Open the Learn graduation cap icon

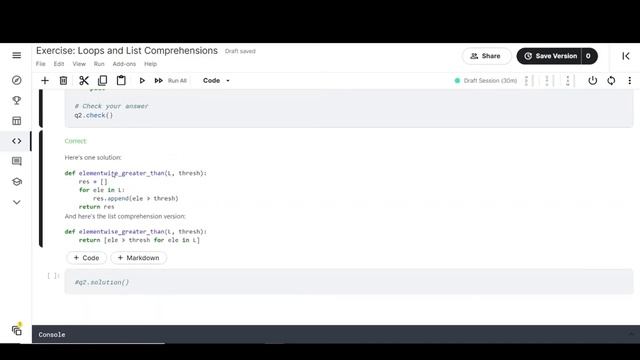coord(17,182)
